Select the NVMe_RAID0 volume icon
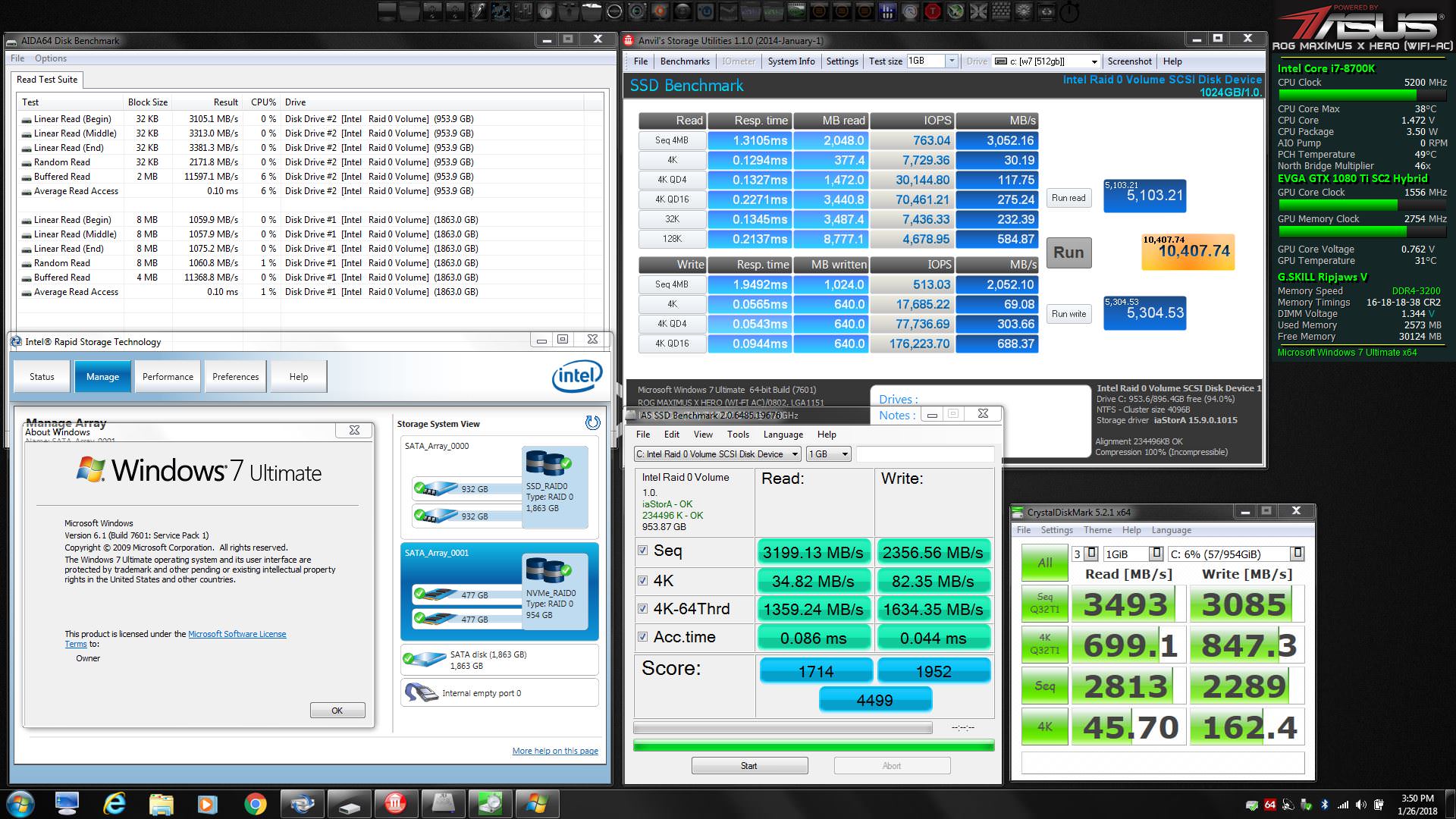 (x=548, y=570)
